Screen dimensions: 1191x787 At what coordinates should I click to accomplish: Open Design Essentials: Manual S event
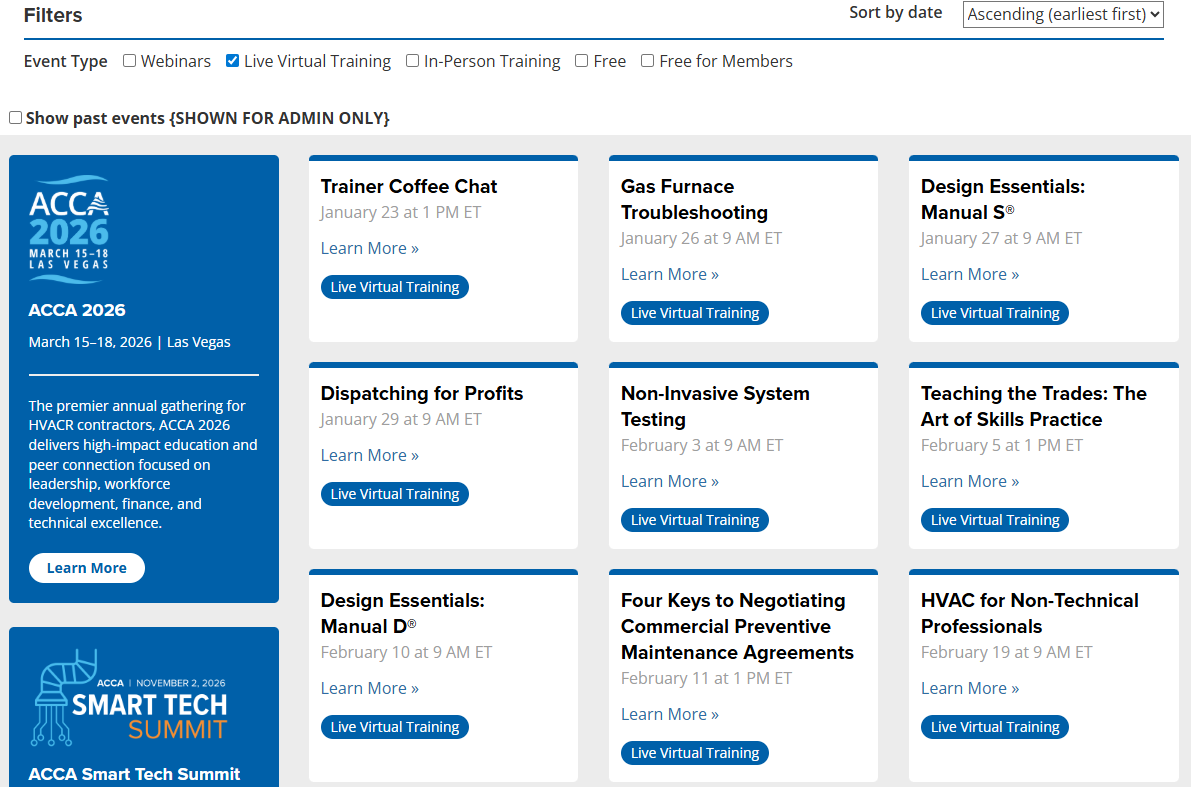pos(1002,199)
